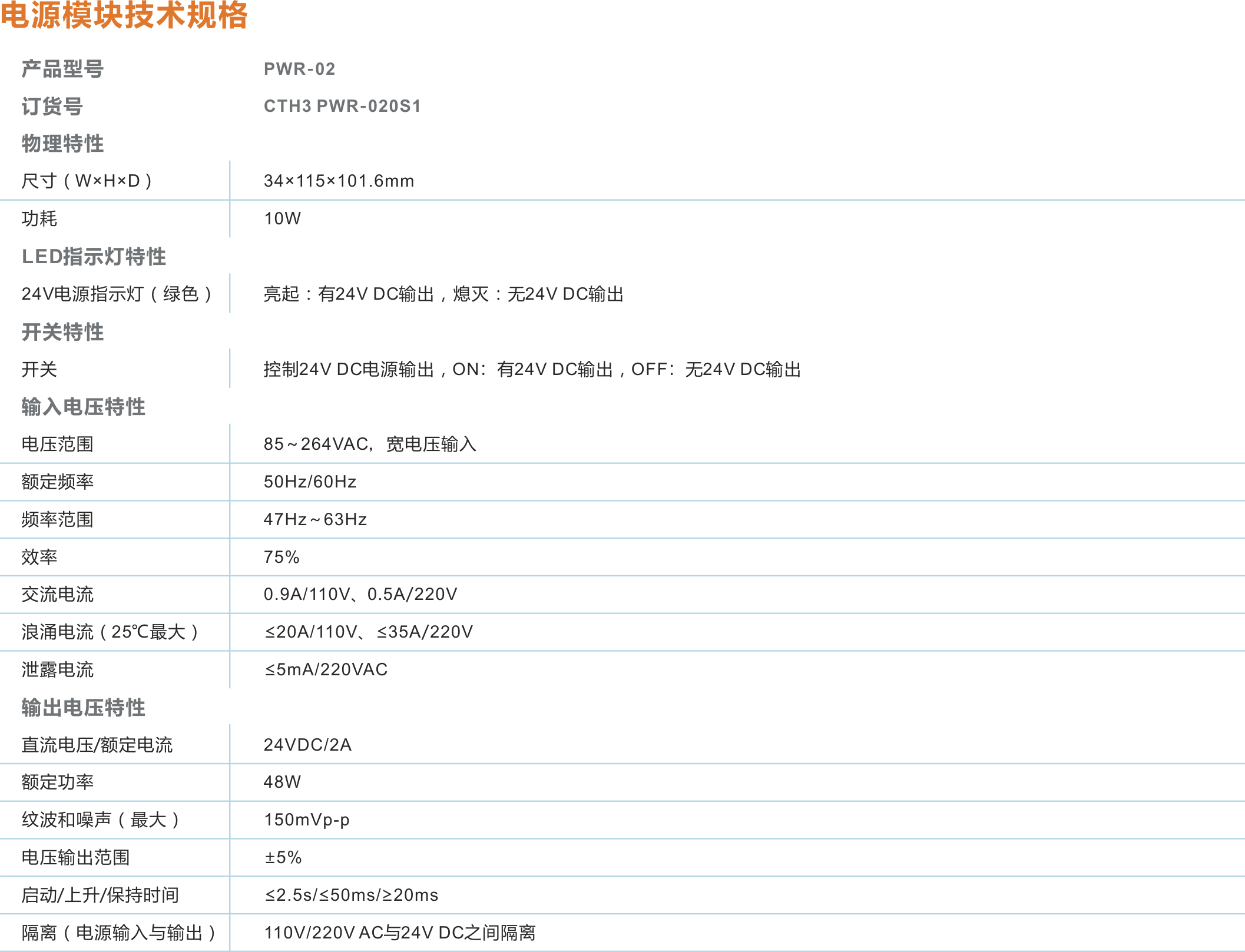Click leakage current value ≤5mA/220VAC

click(x=326, y=669)
